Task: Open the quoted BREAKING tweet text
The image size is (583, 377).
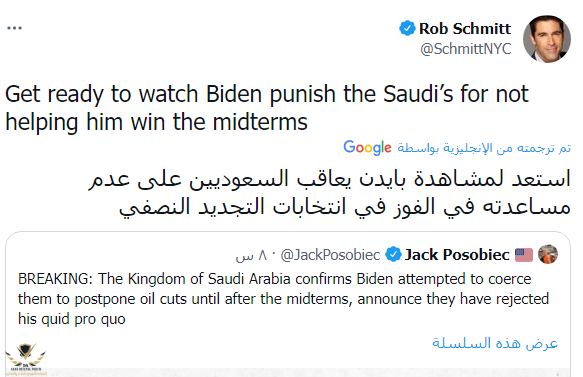Action: click(x=283, y=299)
